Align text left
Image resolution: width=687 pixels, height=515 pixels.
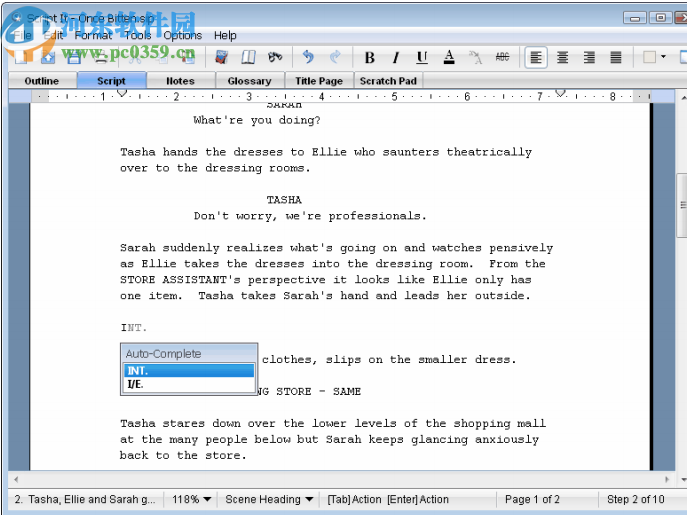536,57
